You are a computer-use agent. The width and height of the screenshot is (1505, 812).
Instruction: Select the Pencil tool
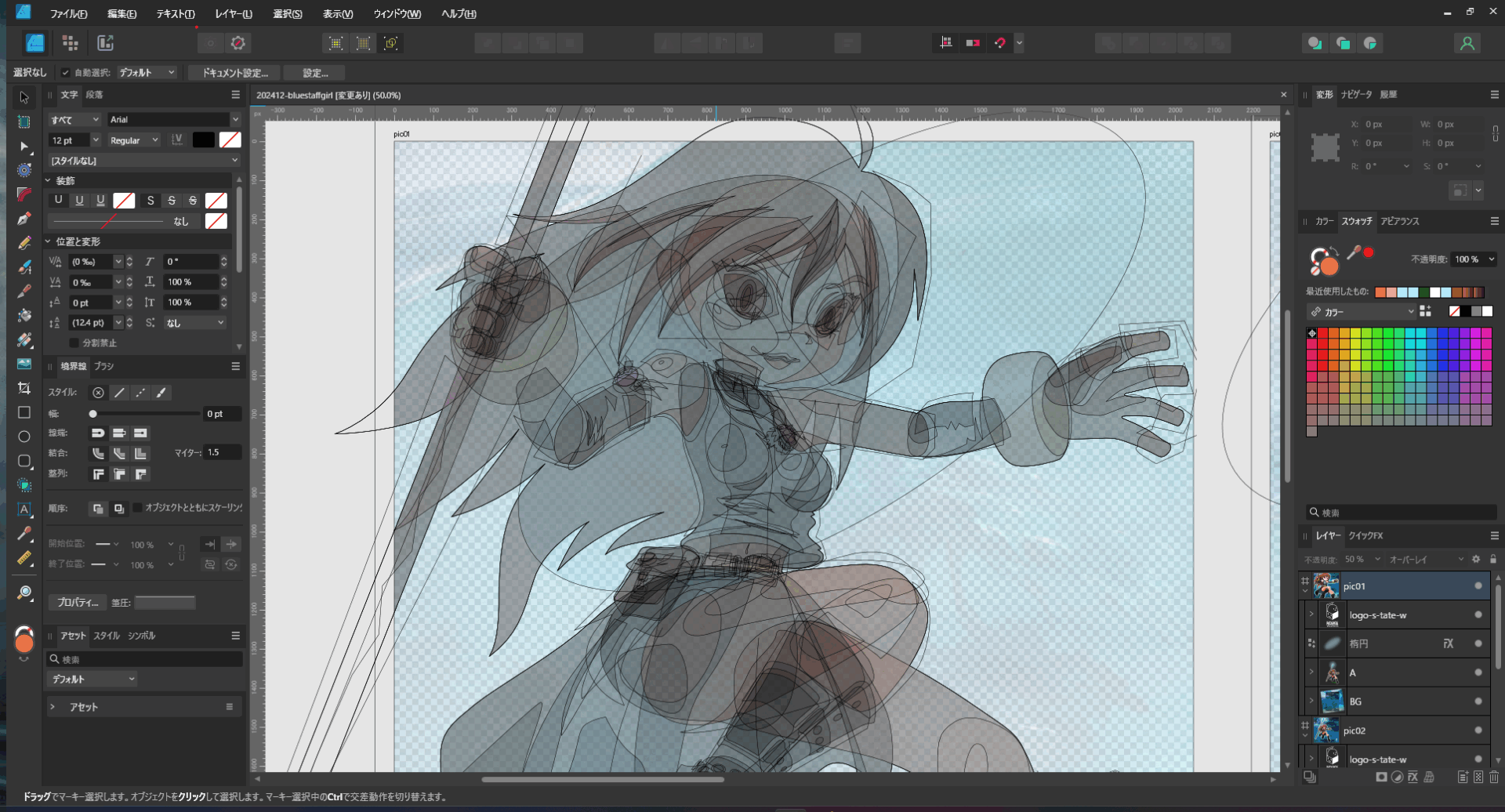[x=24, y=243]
